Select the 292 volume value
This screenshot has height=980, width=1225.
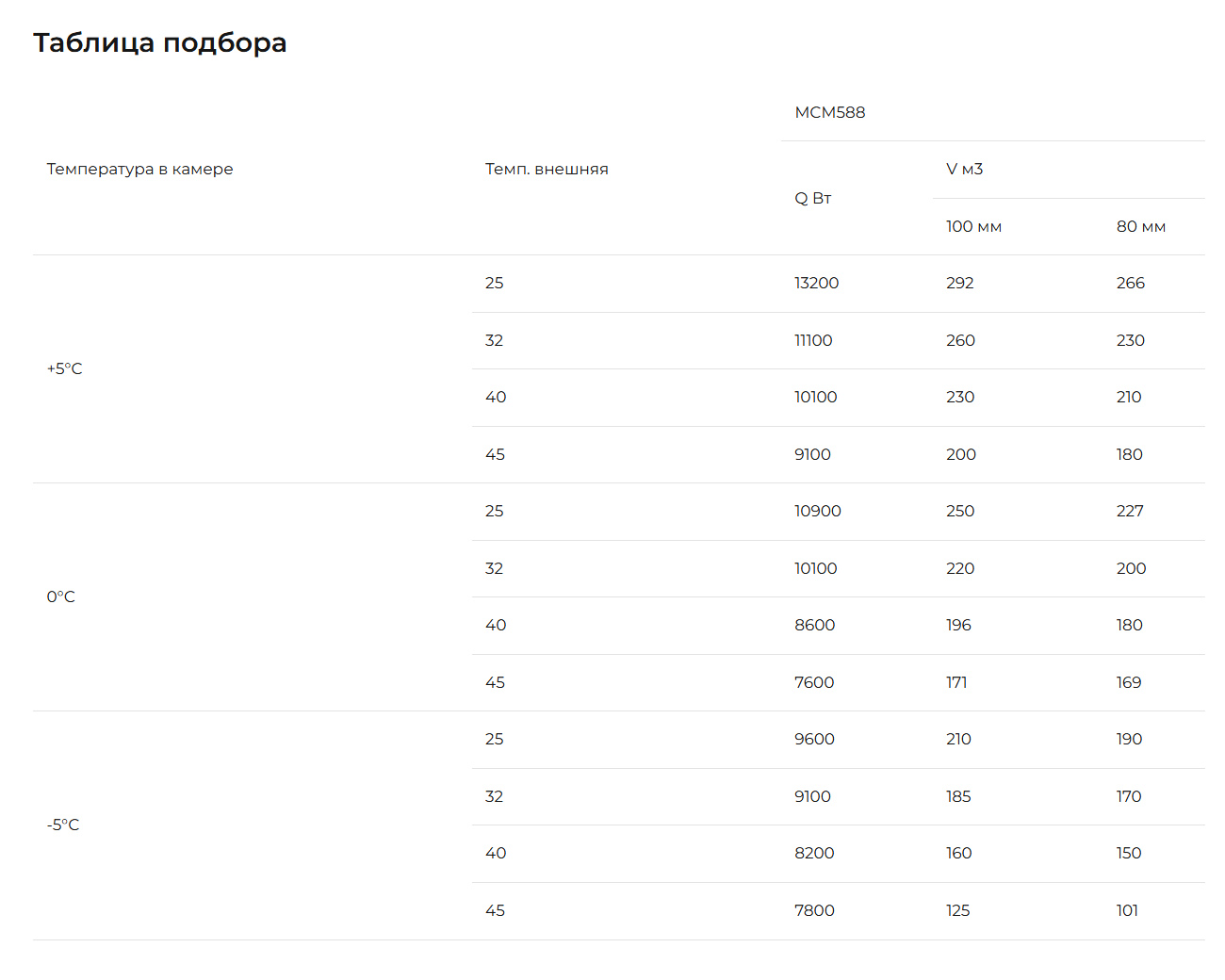click(x=959, y=283)
